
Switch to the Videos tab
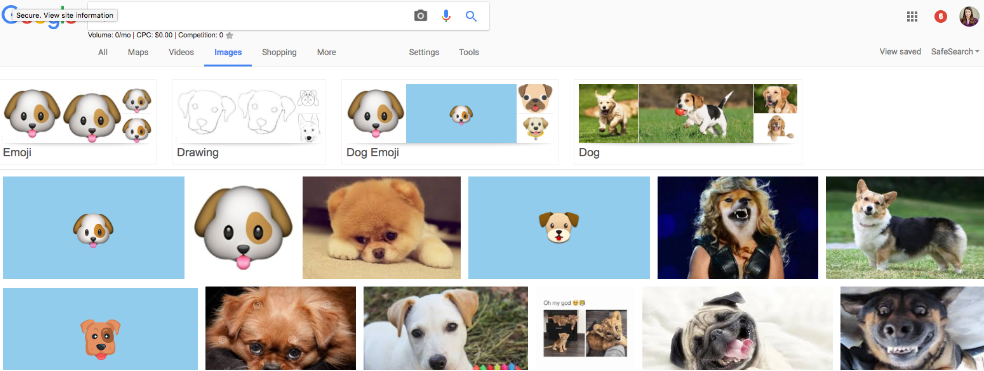click(181, 52)
